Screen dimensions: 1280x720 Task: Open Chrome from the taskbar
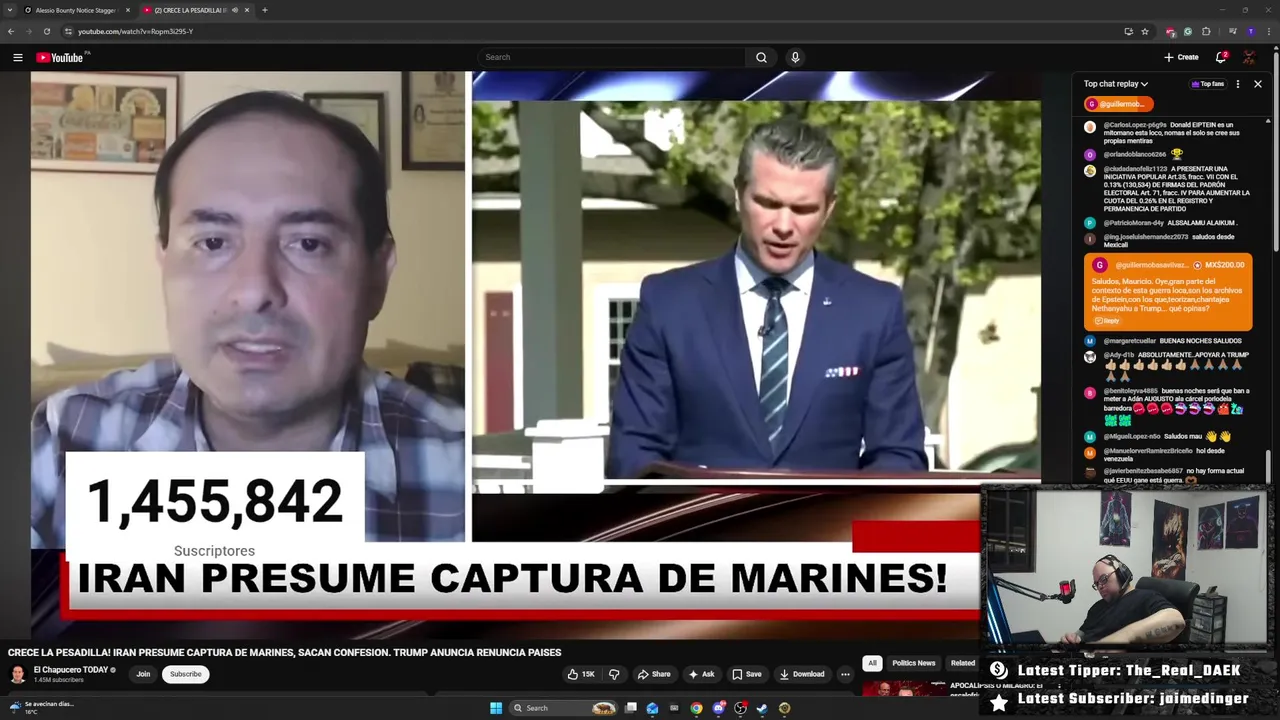coord(696,708)
